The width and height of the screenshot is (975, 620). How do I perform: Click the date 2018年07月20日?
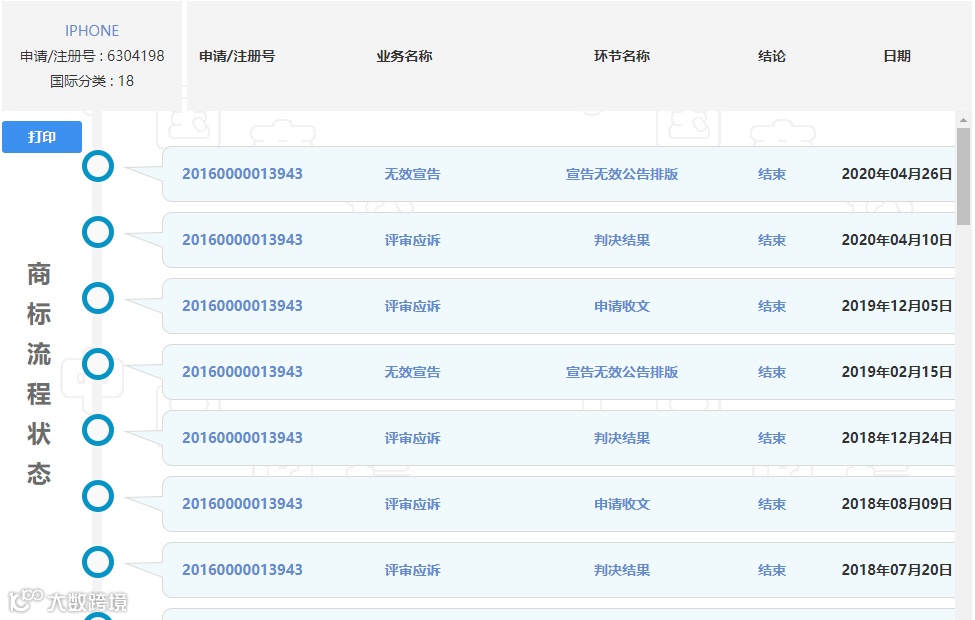(897, 570)
